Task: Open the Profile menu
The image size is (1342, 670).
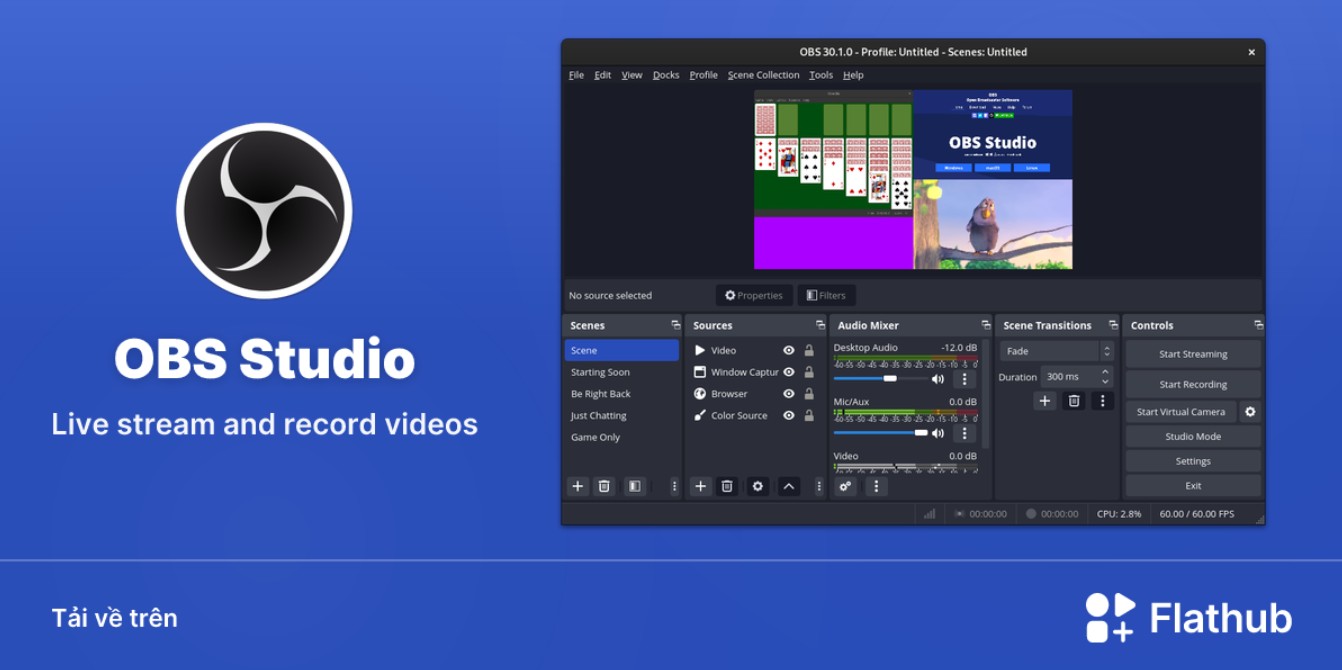Action: pos(703,75)
